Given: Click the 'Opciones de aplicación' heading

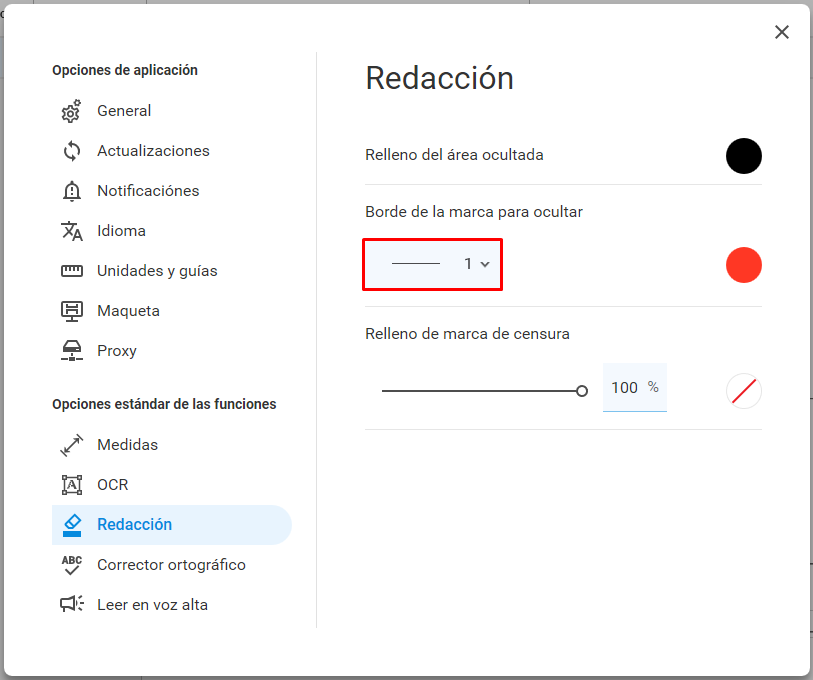Looking at the screenshot, I should (125, 70).
